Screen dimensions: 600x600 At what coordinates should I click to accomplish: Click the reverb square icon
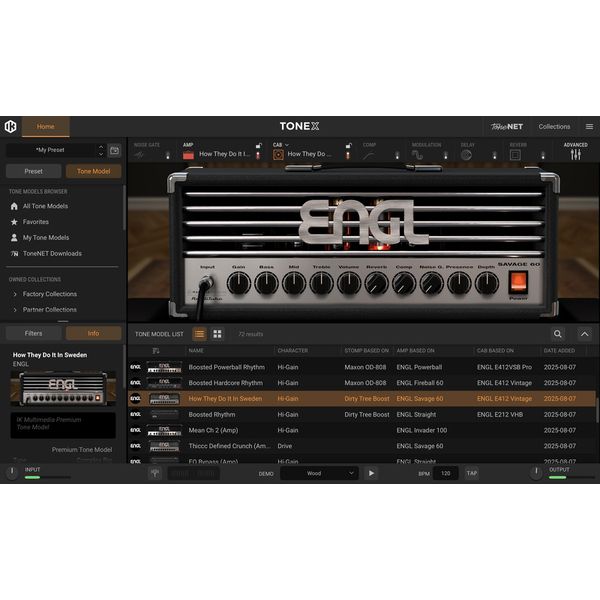(x=515, y=155)
